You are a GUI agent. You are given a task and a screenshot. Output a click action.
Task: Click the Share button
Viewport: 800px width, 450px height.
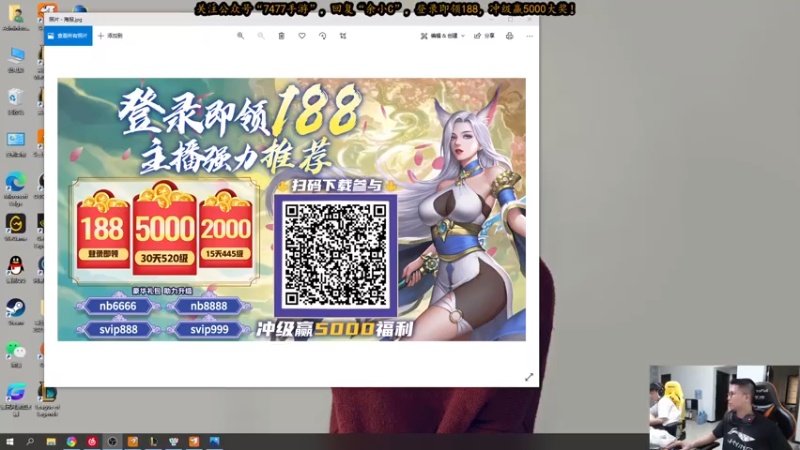click(x=484, y=36)
